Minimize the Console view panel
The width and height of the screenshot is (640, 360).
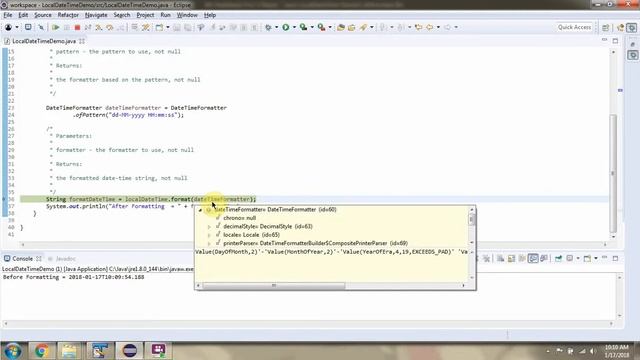604,258
